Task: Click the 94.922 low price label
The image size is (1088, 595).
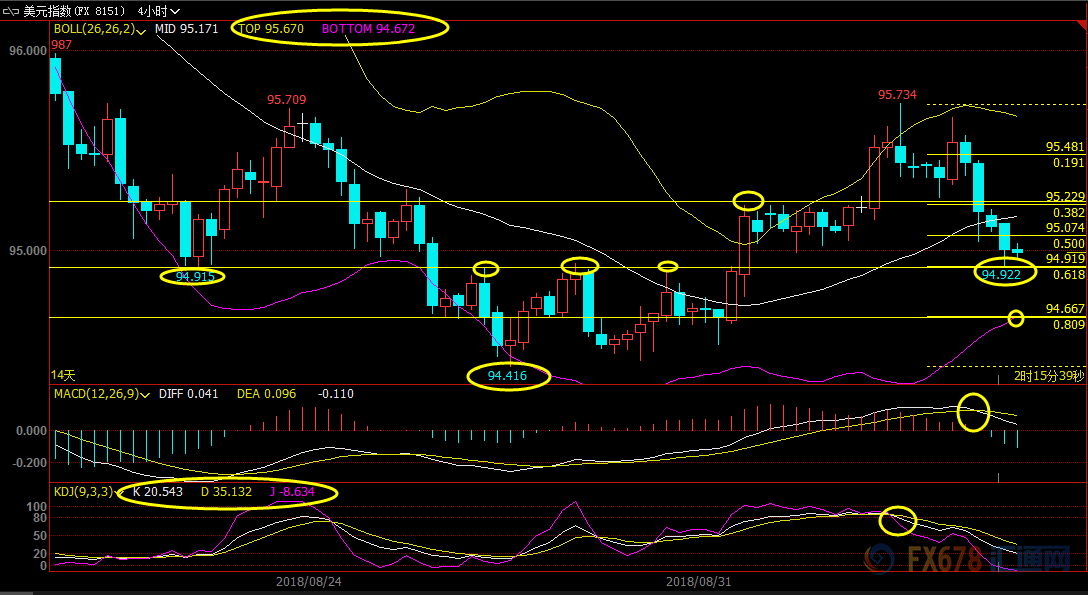Action: 1001,275
